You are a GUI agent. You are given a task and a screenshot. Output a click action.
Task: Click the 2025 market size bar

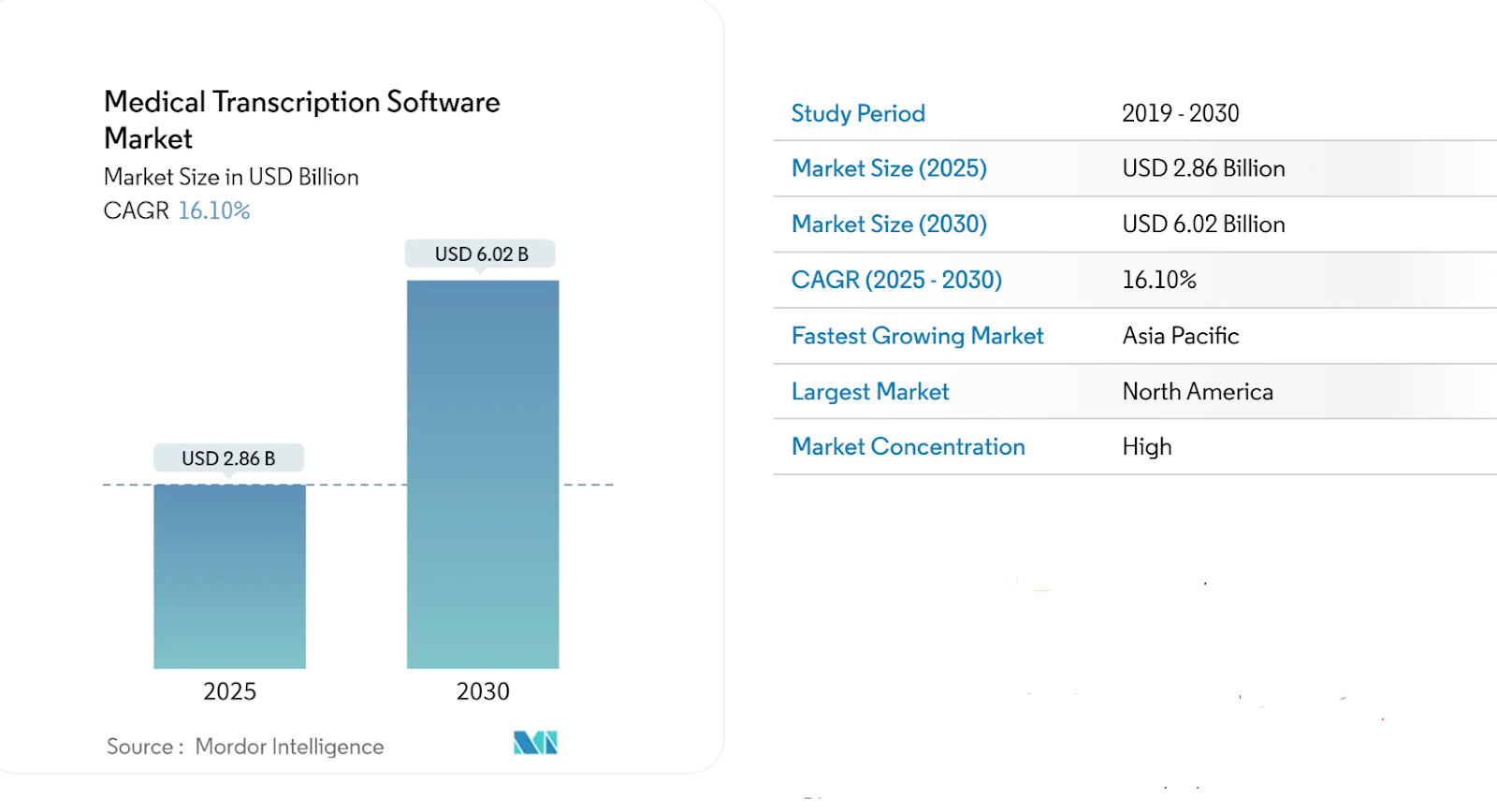coord(229,576)
